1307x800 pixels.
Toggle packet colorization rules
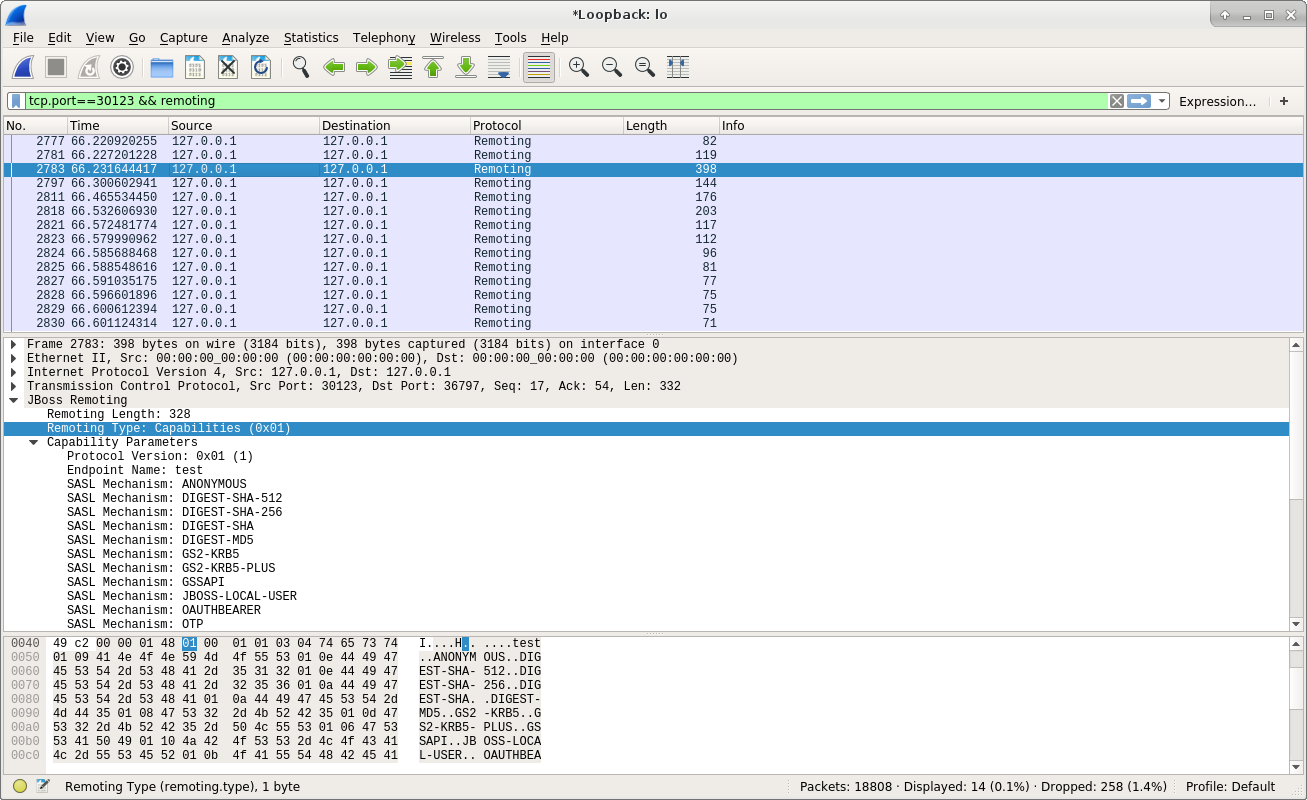(x=539, y=67)
